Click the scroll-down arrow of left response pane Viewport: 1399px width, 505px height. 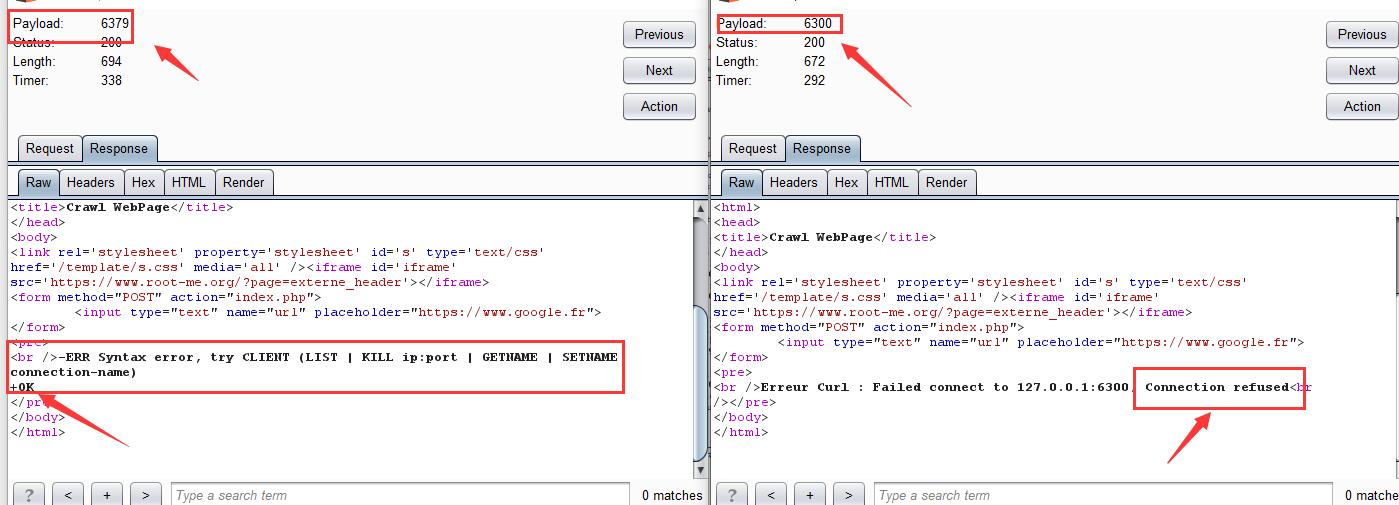click(699, 471)
